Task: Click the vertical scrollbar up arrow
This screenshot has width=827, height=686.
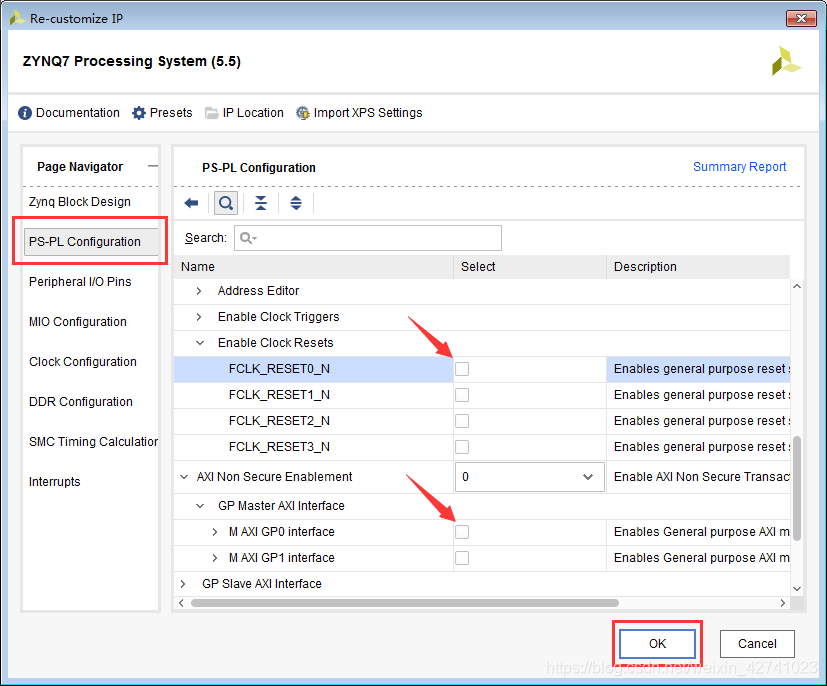Action: click(x=797, y=286)
